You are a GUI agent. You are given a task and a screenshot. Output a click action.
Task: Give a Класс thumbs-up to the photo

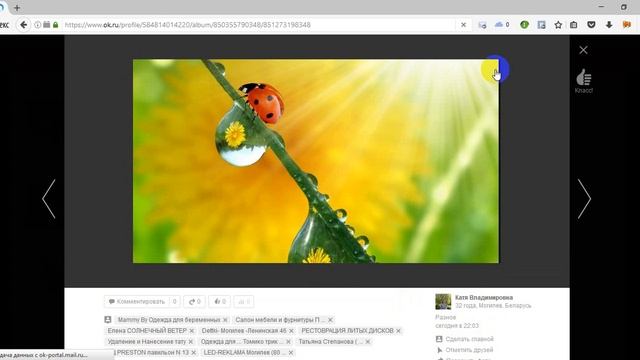point(584,81)
